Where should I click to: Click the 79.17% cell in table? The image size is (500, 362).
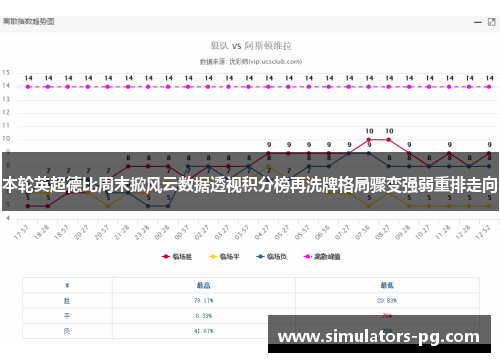(x=204, y=301)
